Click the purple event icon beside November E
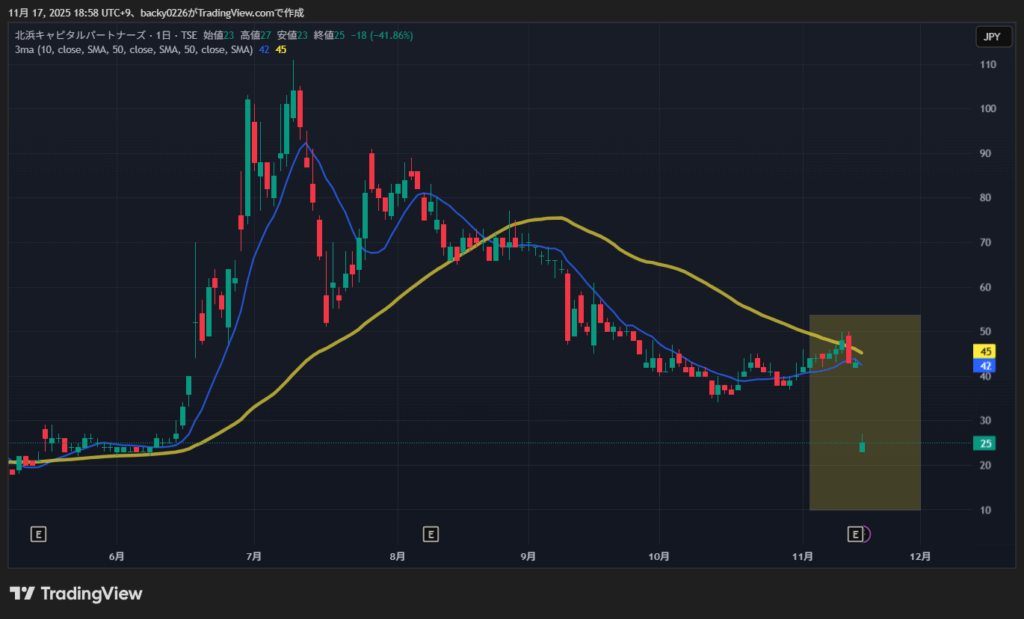The height and width of the screenshot is (619, 1024). coord(866,534)
